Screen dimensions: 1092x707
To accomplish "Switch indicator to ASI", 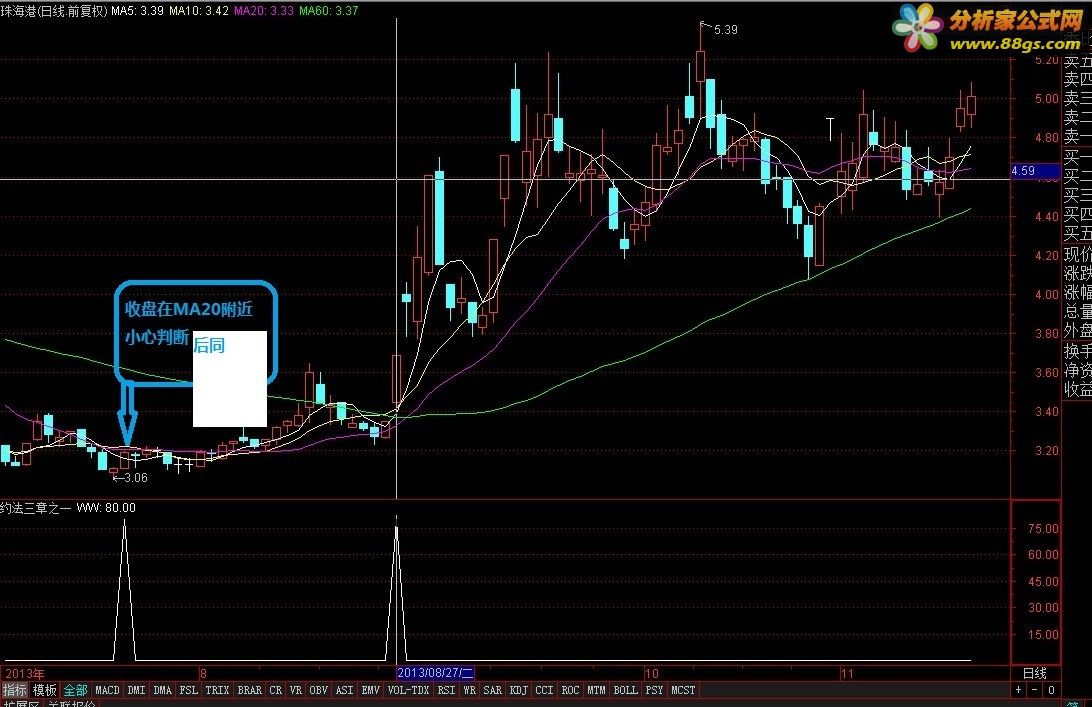I will click(344, 690).
